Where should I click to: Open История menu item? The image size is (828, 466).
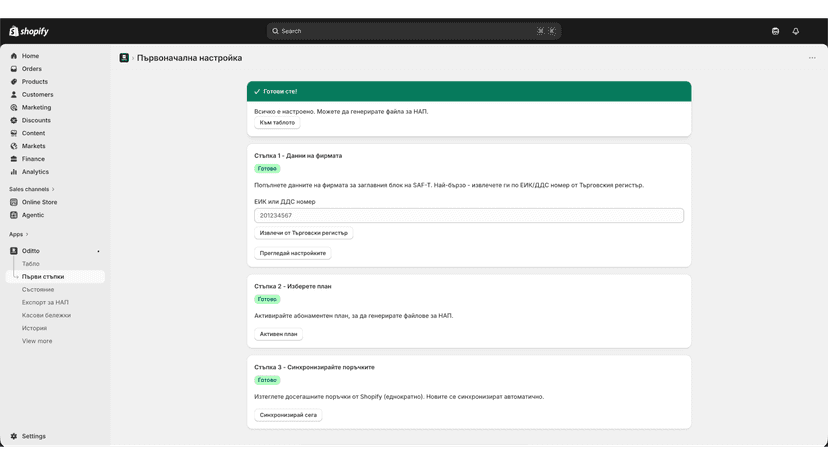click(x=34, y=328)
